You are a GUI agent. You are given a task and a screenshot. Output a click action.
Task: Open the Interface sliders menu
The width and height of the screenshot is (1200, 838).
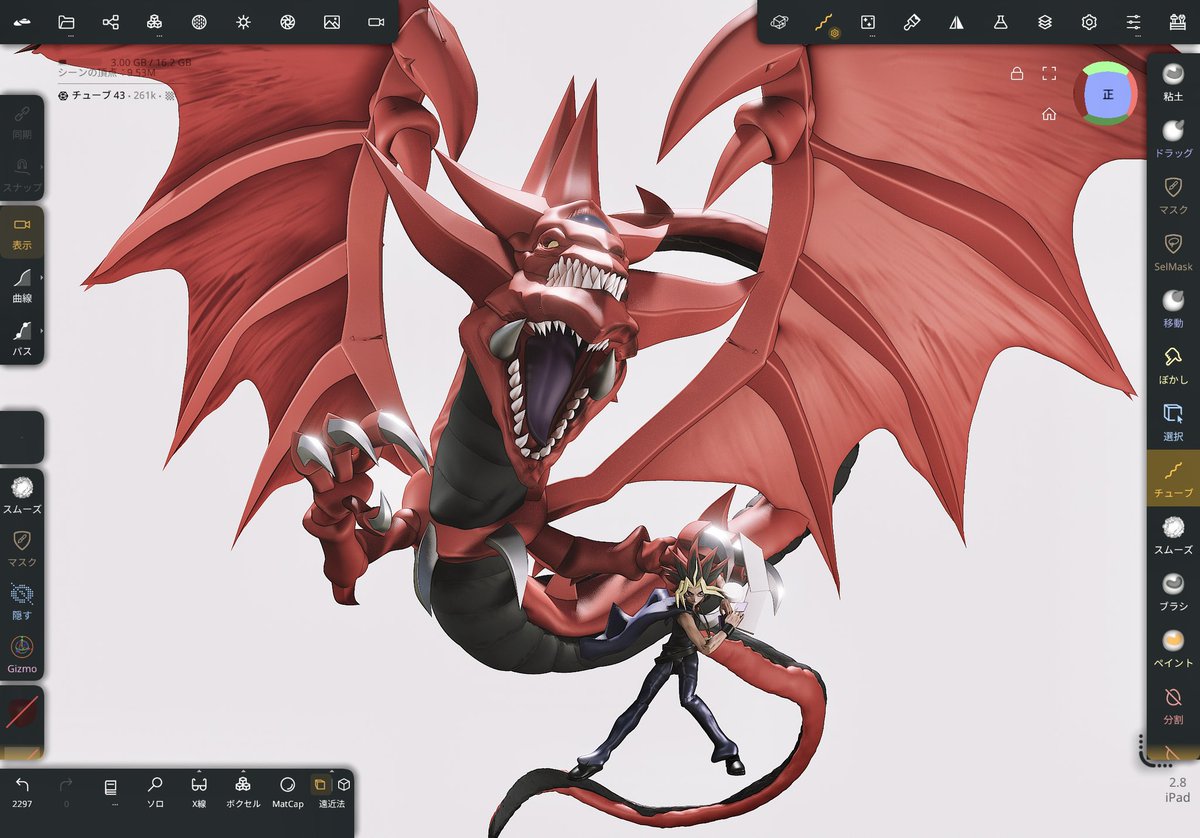click(x=1133, y=22)
